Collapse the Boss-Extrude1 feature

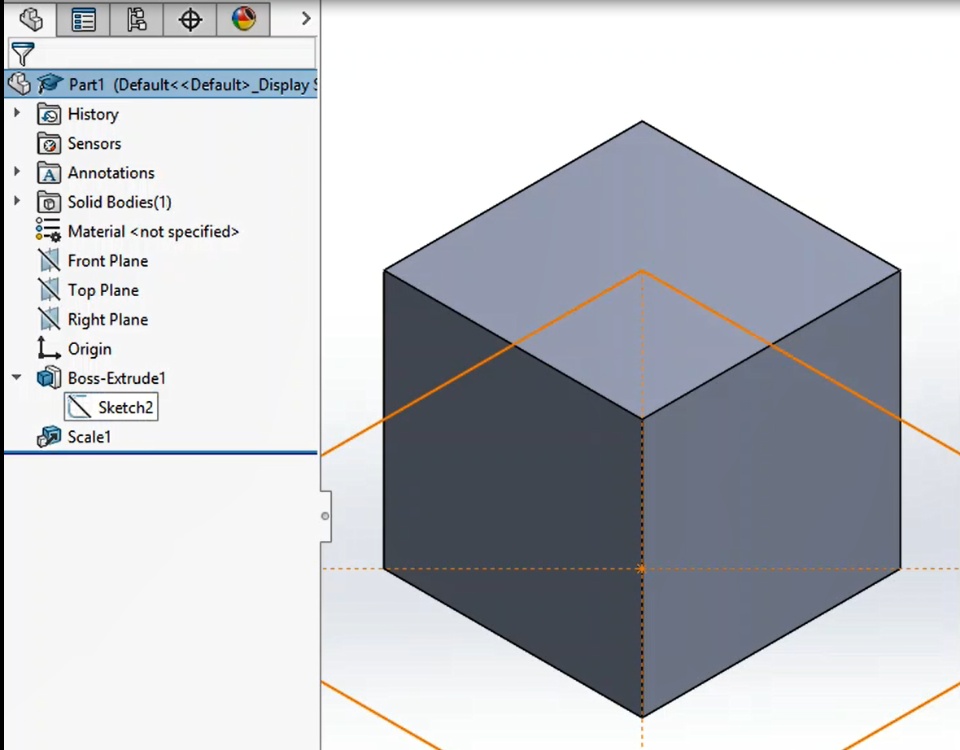coord(17,377)
